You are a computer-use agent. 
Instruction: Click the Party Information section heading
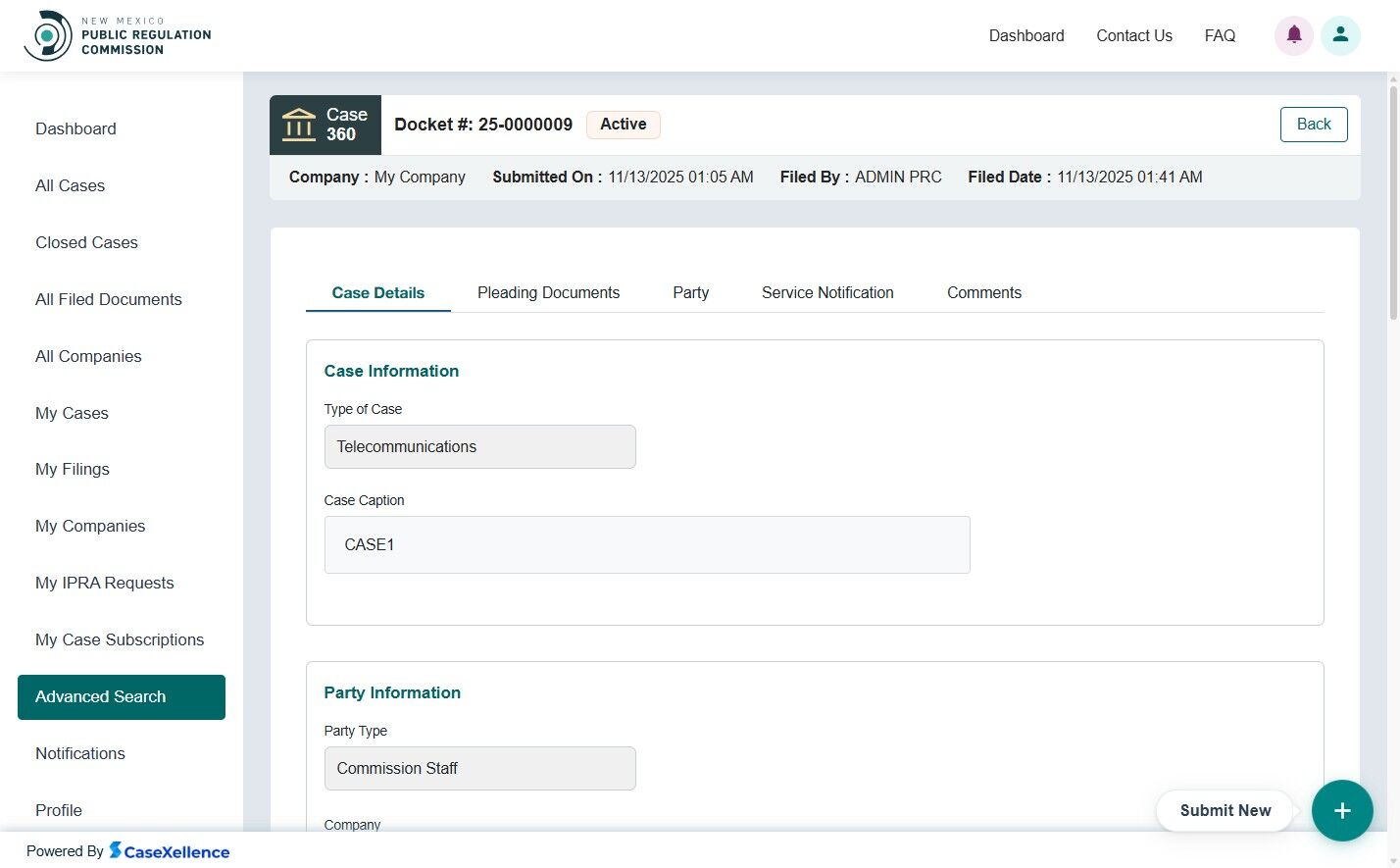(x=392, y=692)
